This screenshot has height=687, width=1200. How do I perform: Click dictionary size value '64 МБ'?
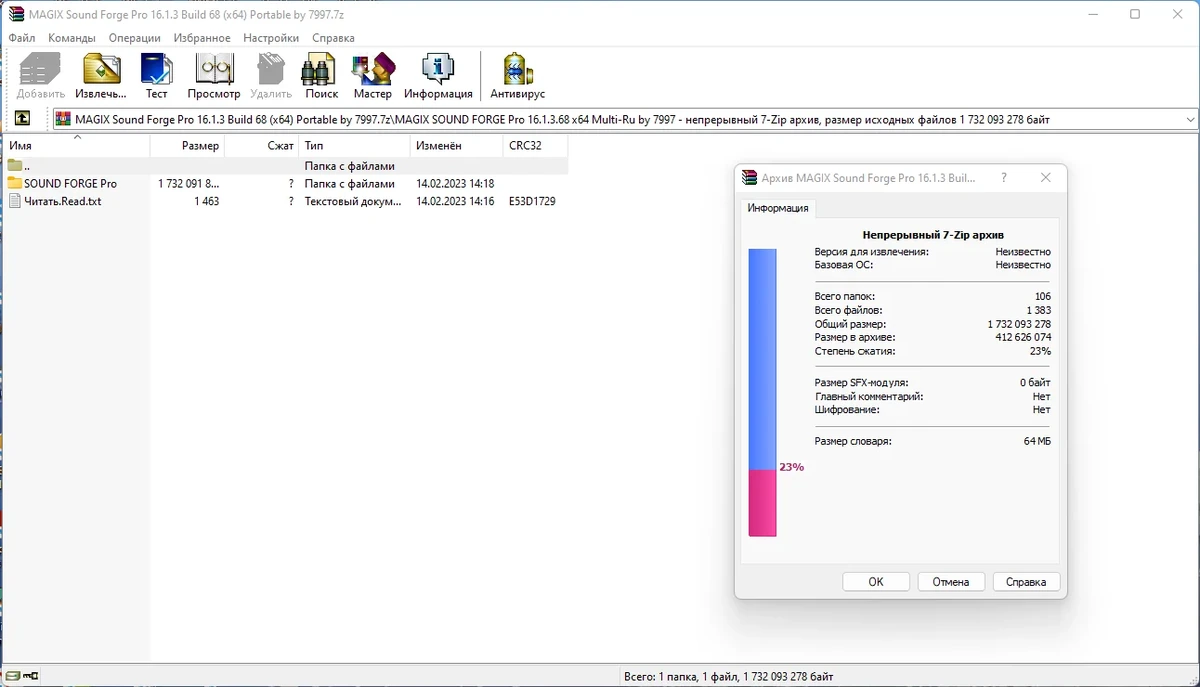[1037, 441]
